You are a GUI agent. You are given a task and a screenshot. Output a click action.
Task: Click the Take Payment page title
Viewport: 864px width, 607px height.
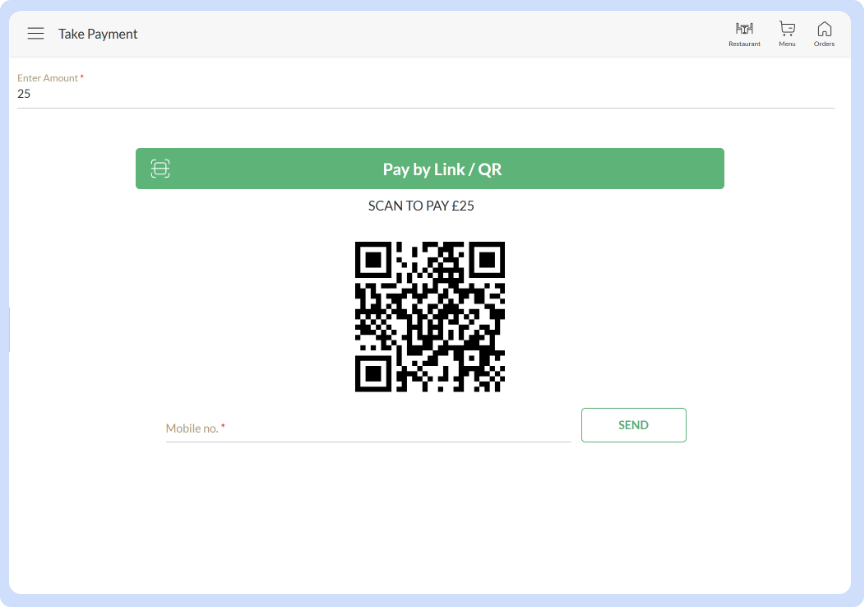(98, 34)
